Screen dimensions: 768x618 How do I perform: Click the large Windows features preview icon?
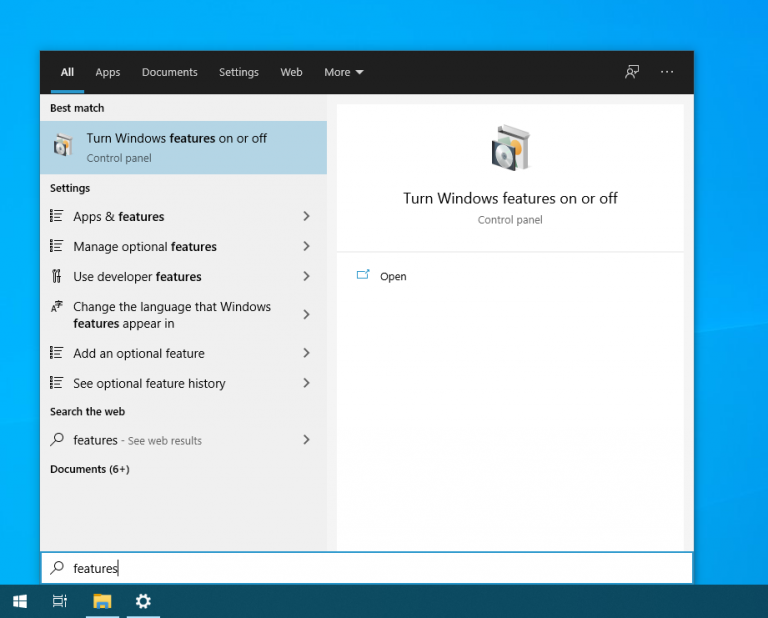tap(510, 148)
